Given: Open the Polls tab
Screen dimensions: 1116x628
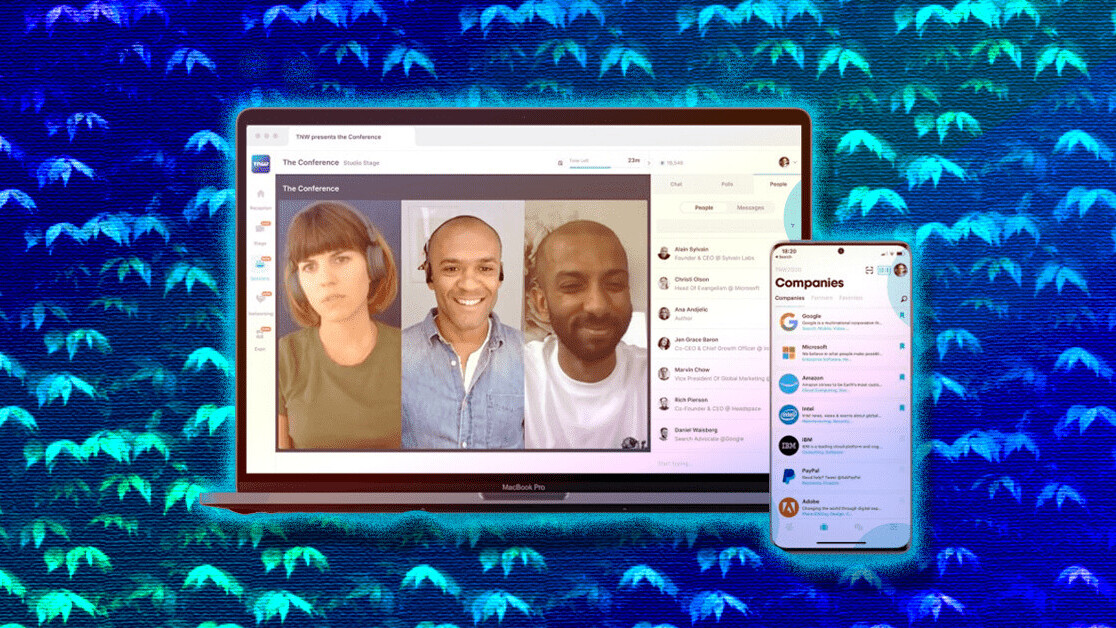Looking at the screenshot, I should click(727, 184).
